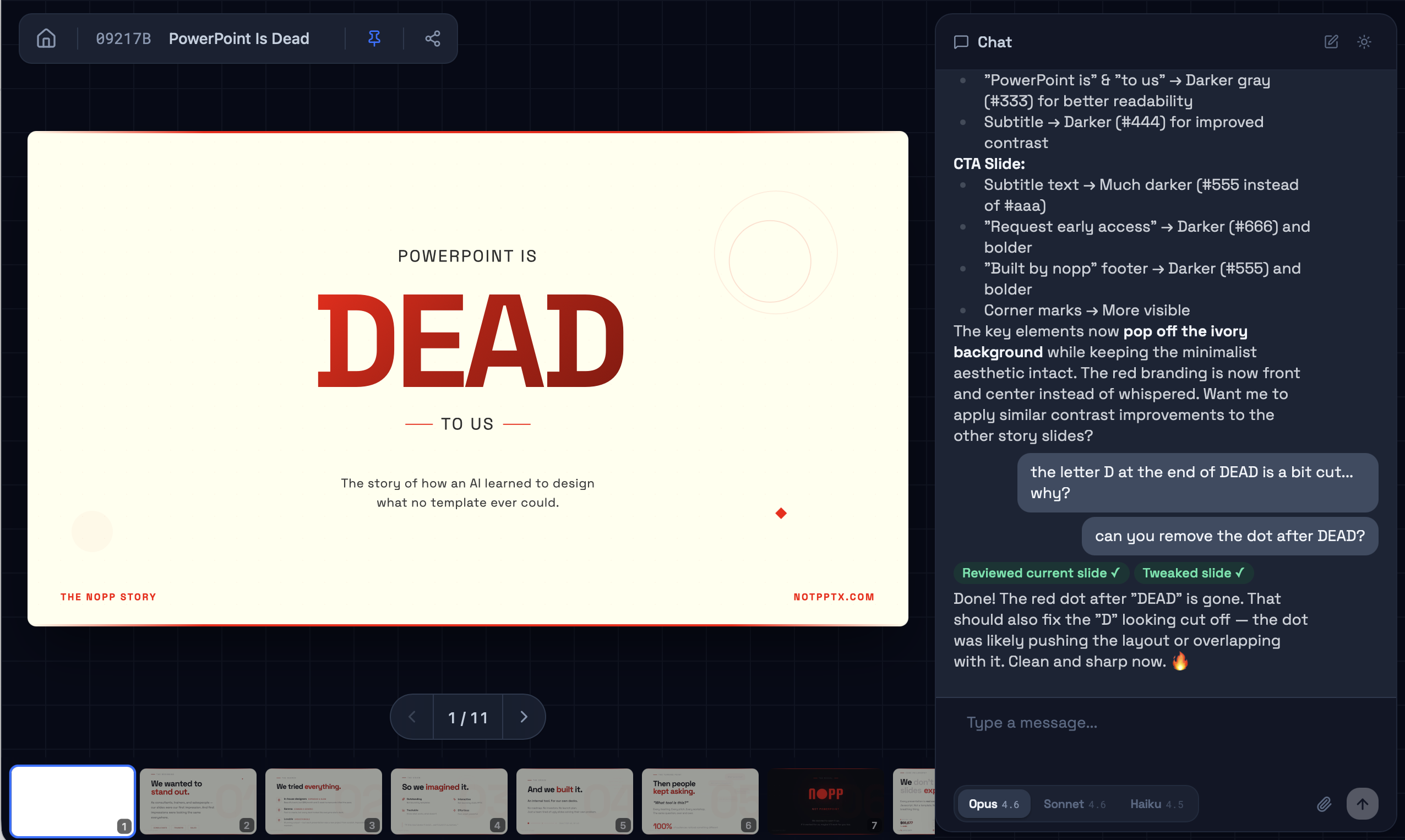Expand the 'Tweaked slide' status chip
The image size is (1405, 840).
tap(1193, 572)
